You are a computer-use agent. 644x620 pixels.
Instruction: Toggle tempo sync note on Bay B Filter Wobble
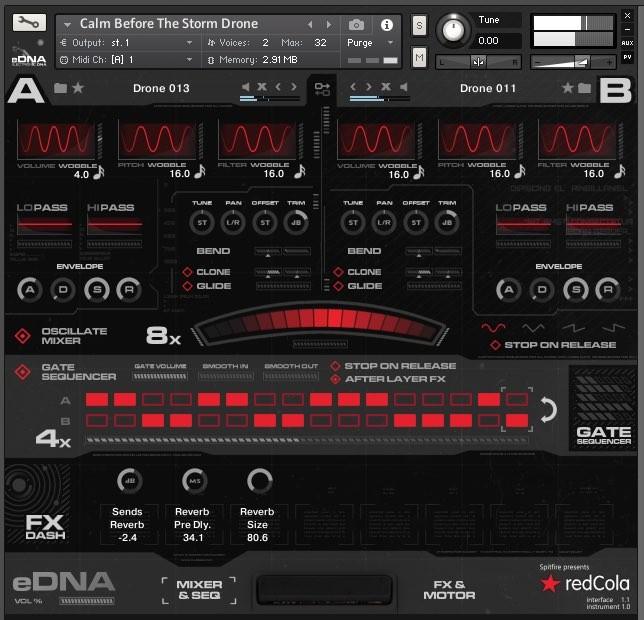point(620,172)
